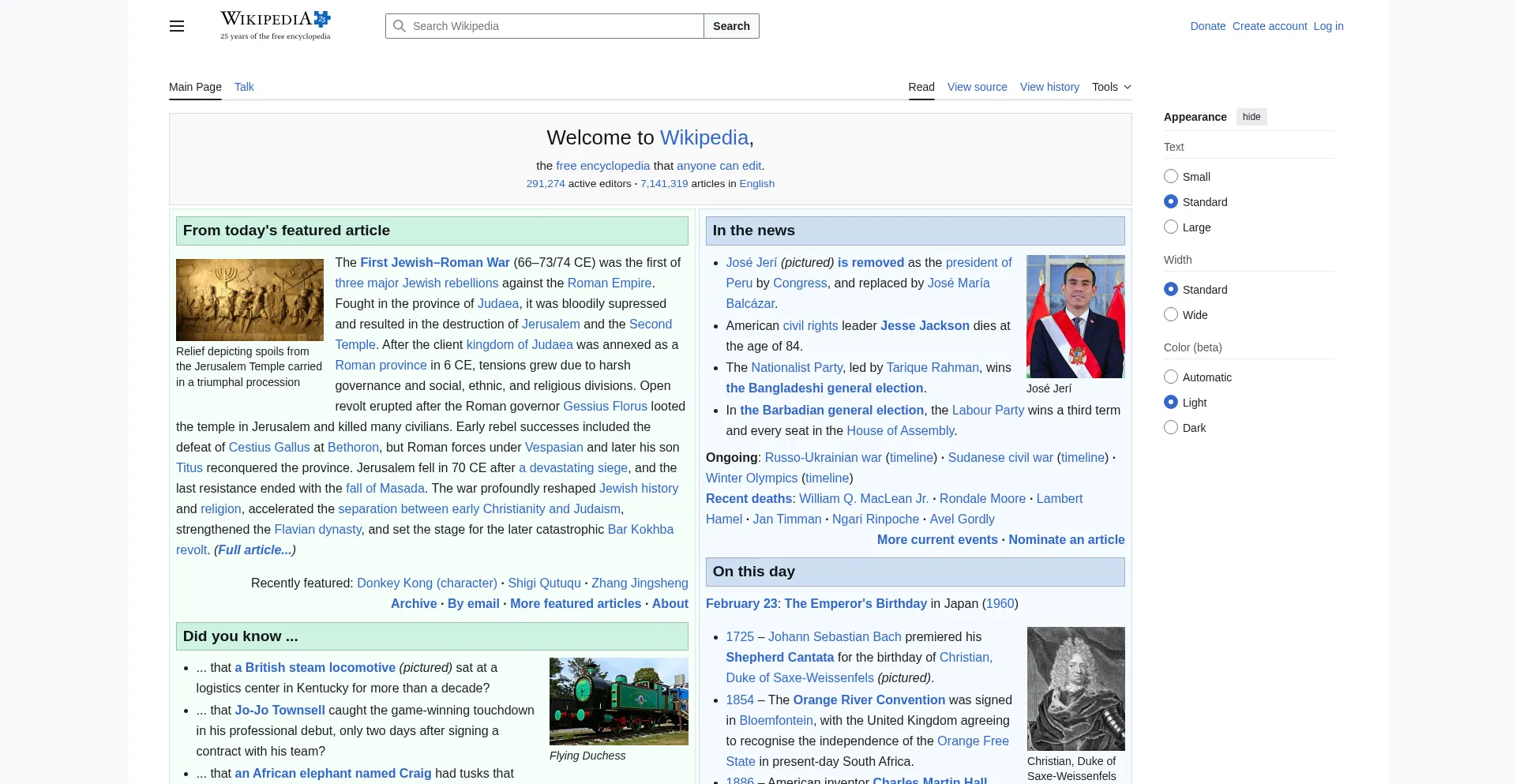
Task: Open Donkey Kong (character) link
Action: [427, 583]
